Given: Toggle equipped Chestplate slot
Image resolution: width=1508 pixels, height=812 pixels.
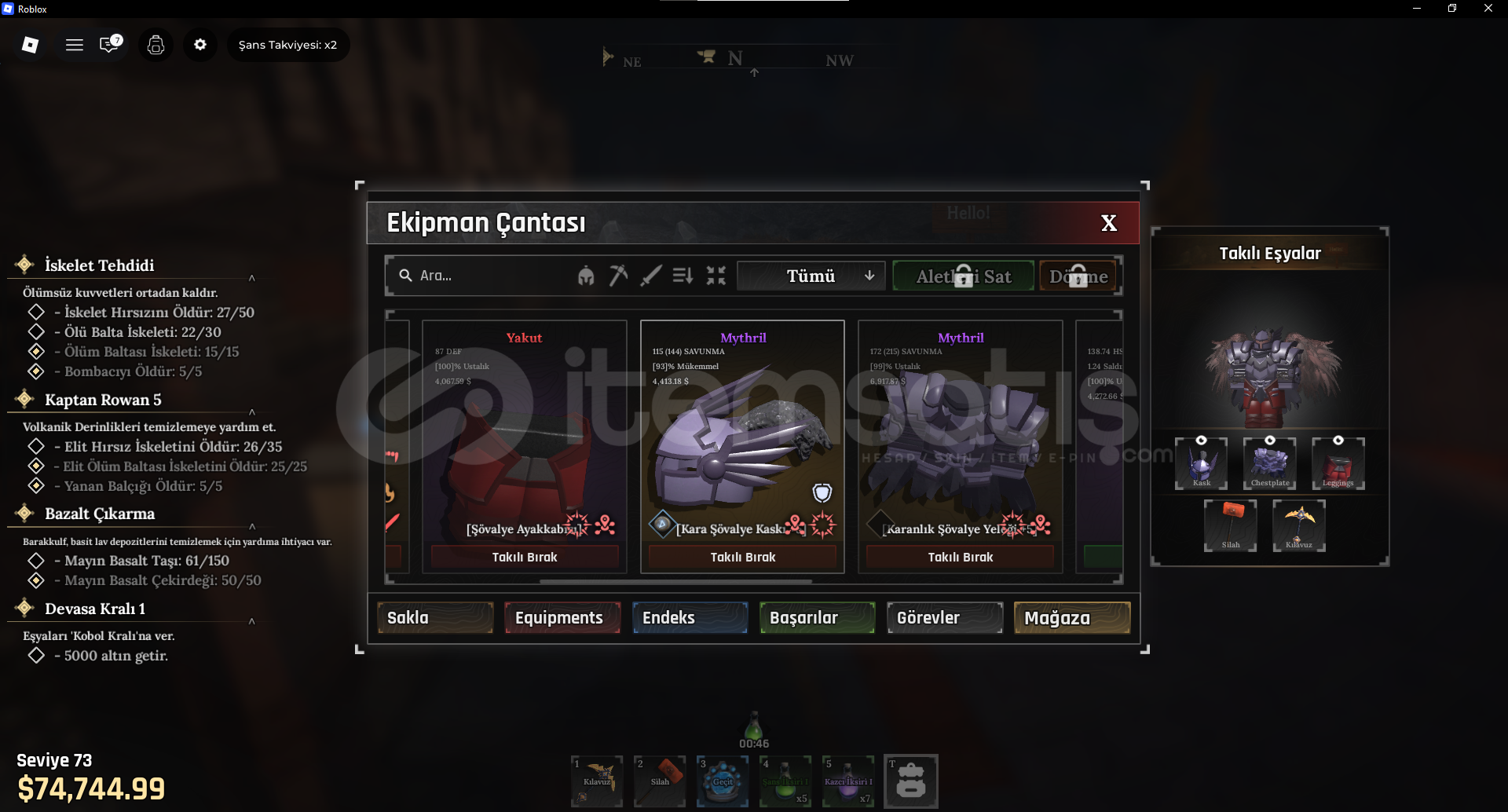Looking at the screenshot, I should pos(1270,464).
